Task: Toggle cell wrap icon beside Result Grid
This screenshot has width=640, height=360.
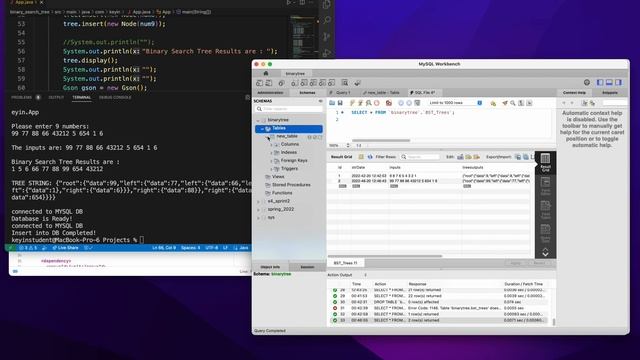Action: click(361, 157)
